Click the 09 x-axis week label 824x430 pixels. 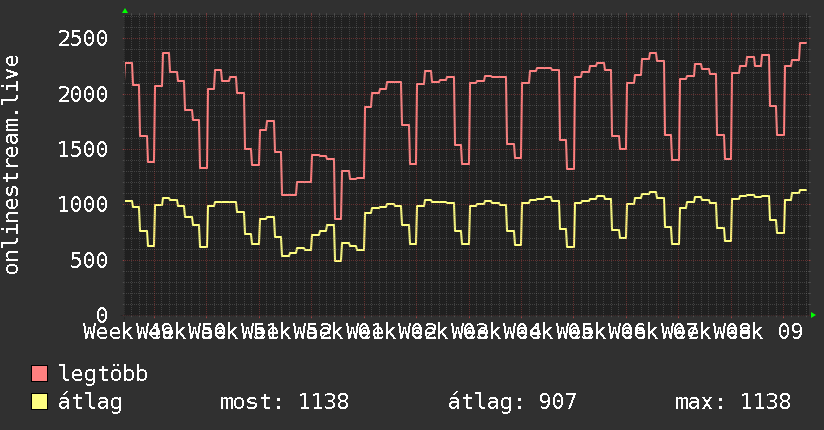coord(790,332)
